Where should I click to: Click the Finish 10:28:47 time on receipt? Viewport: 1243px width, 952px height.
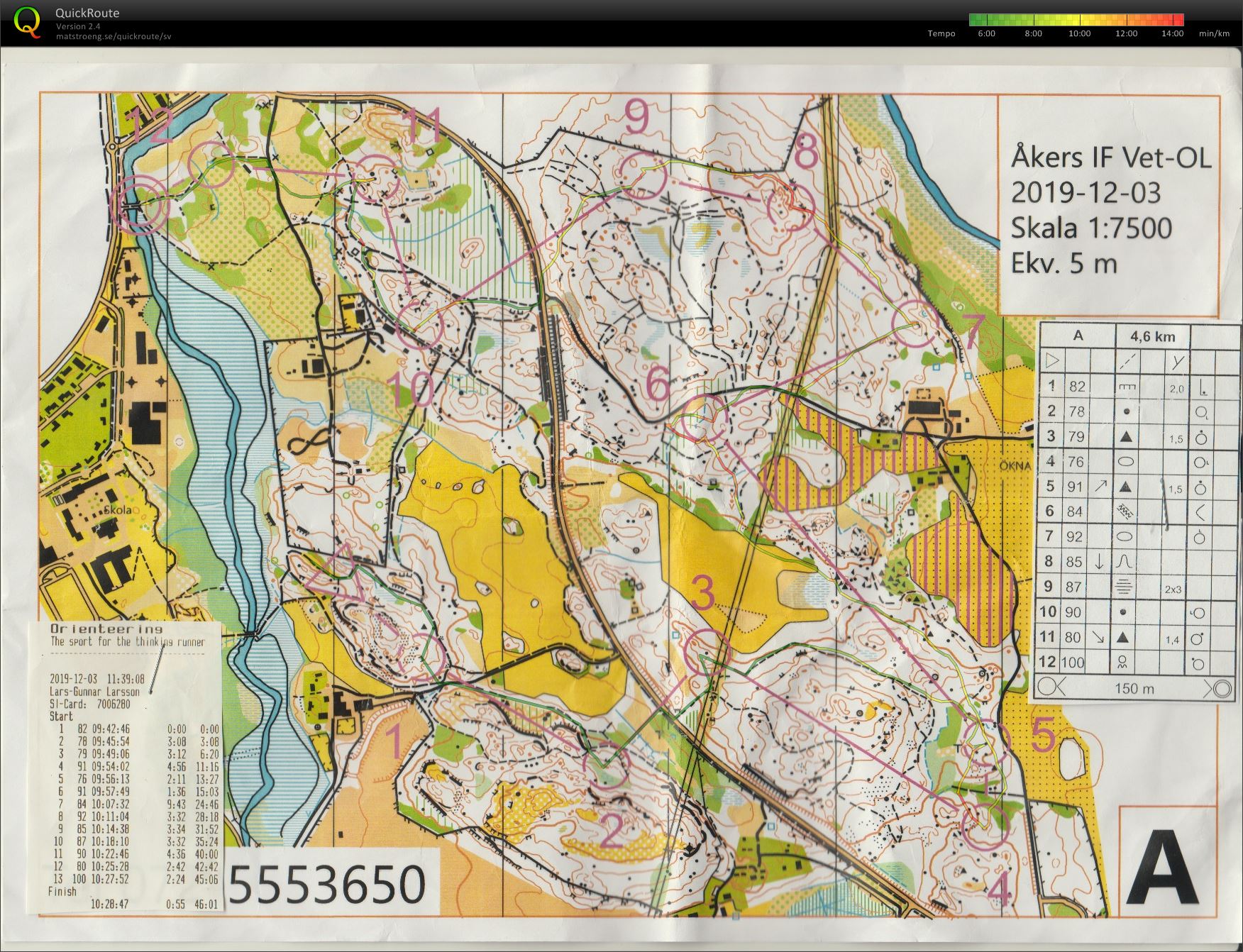(109, 904)
